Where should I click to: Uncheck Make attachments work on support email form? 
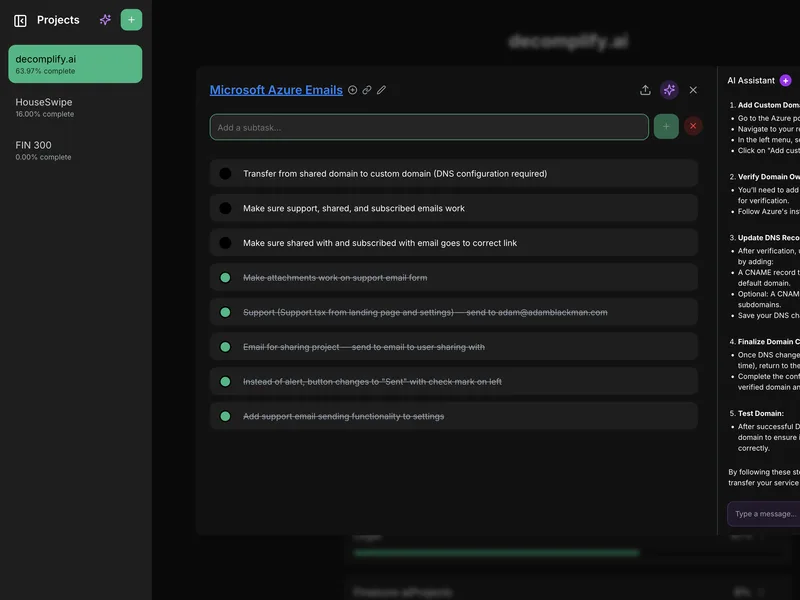coord(225,278)
